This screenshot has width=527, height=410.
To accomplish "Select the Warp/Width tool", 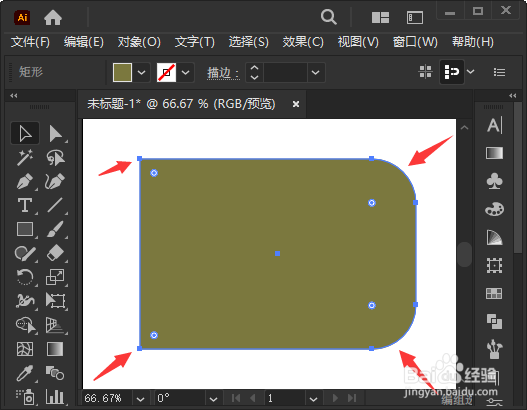I will coord(25,301).
